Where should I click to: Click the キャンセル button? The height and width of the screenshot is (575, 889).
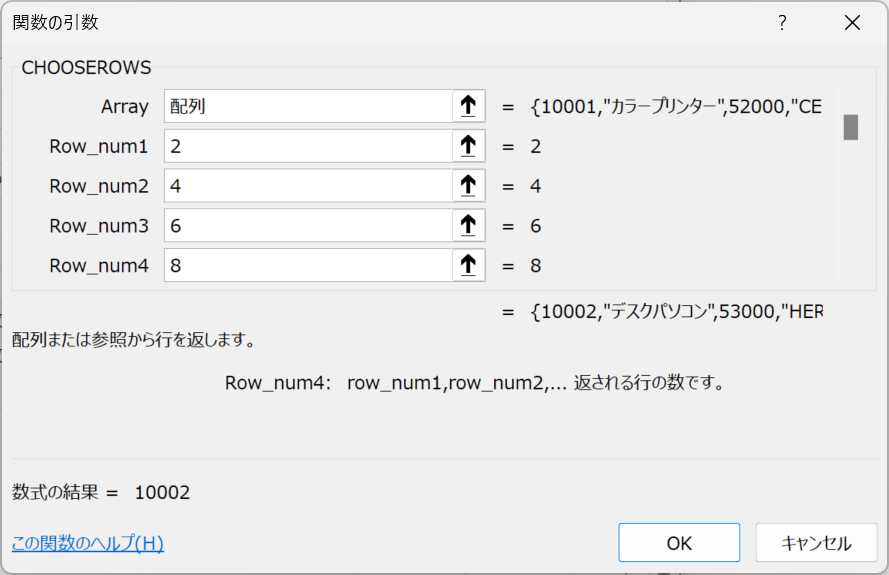(816, 543)
